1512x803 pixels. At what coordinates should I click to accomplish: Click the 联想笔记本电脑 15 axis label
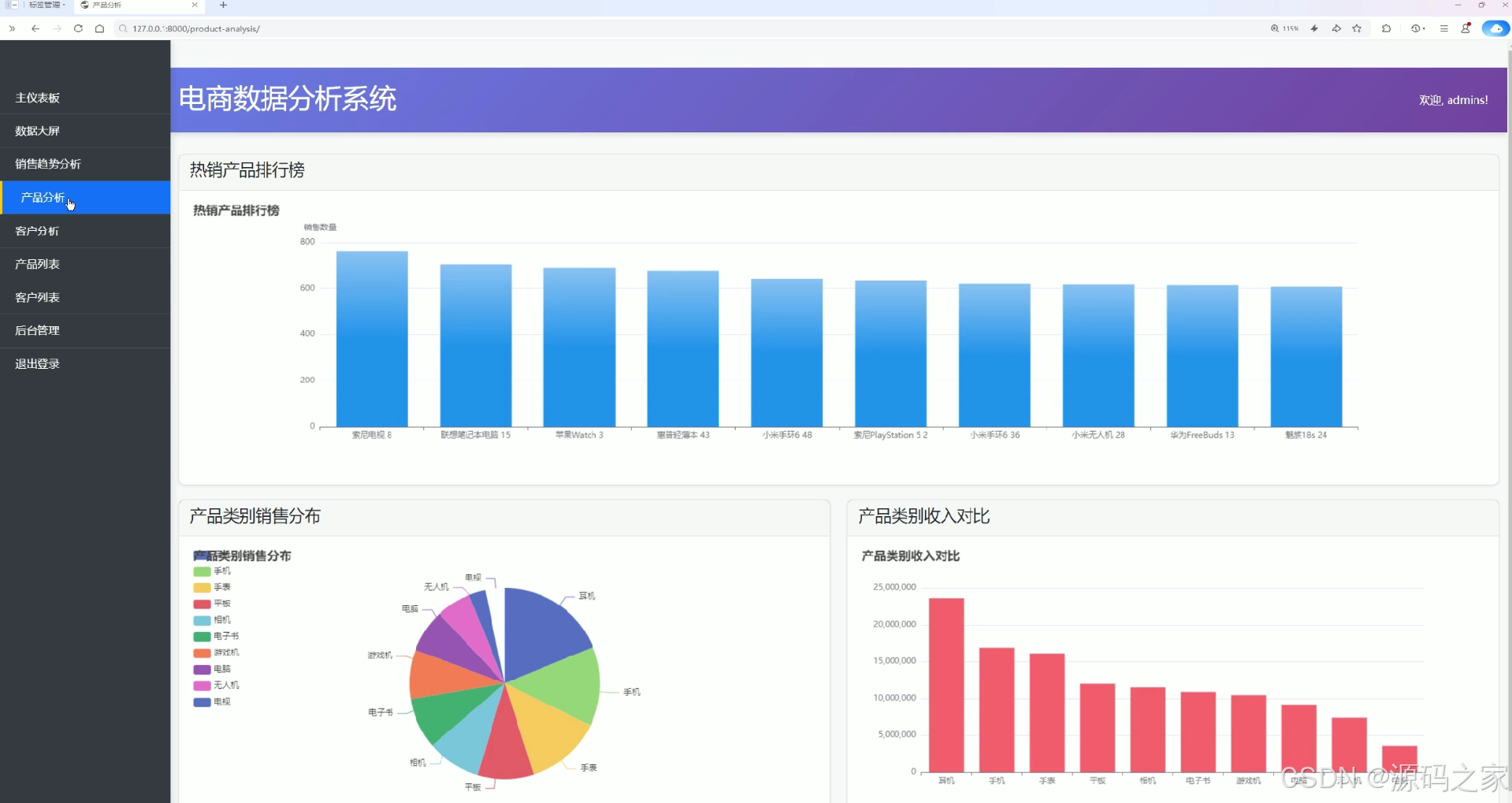475,435
